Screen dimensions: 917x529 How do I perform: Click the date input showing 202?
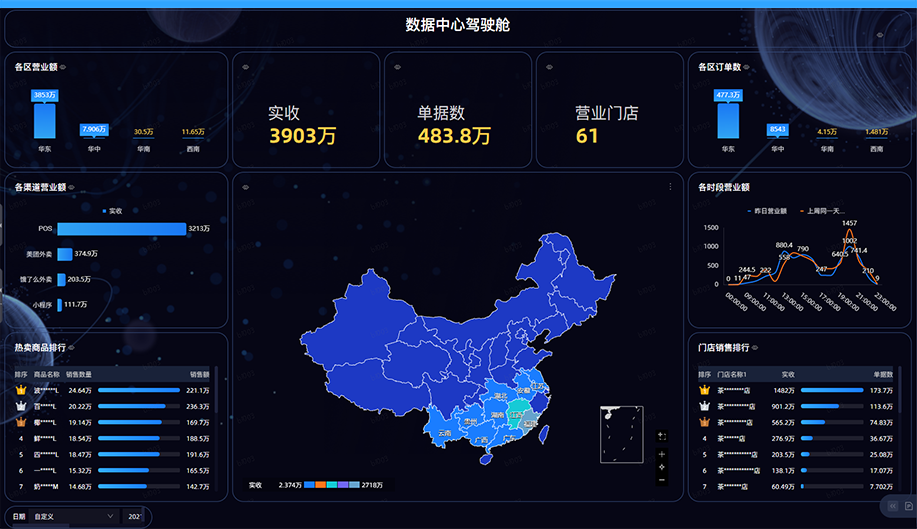coord(134,516)
